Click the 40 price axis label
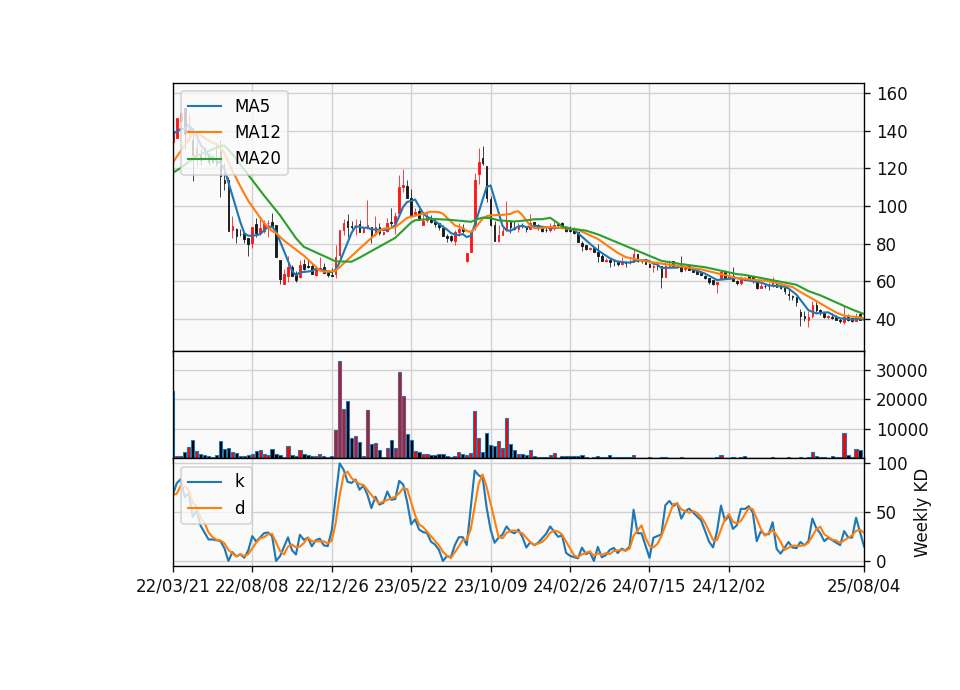This screenshot has height=690, width=960. coord(887,320)
